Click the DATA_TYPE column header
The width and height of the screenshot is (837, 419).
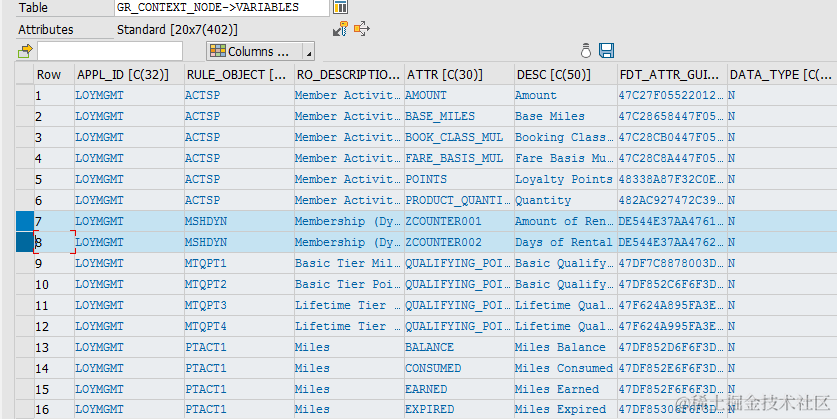[x=782, y=74]
